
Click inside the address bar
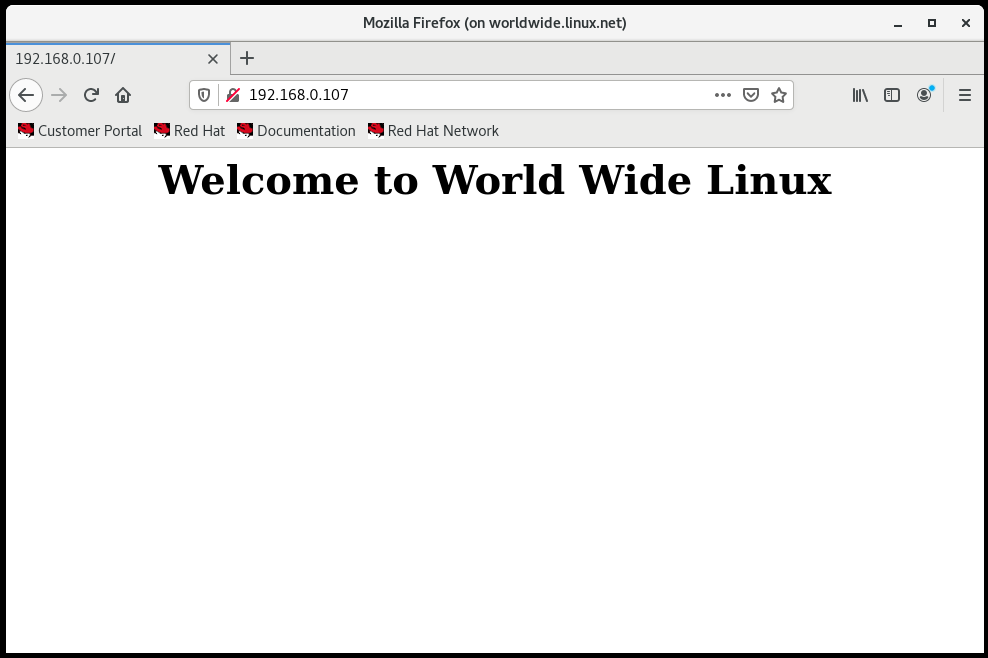click(450, 95)
